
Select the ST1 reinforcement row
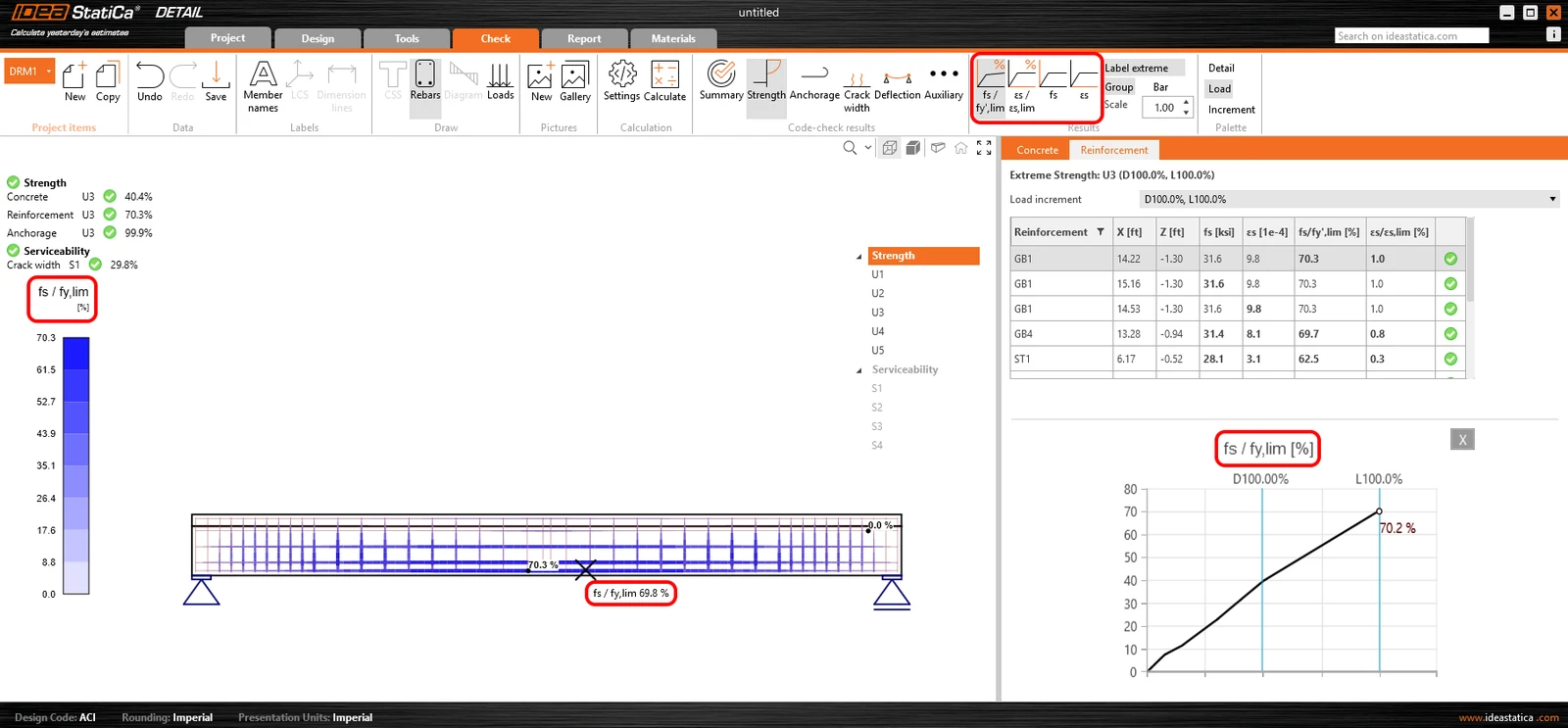click(1238, 360)
